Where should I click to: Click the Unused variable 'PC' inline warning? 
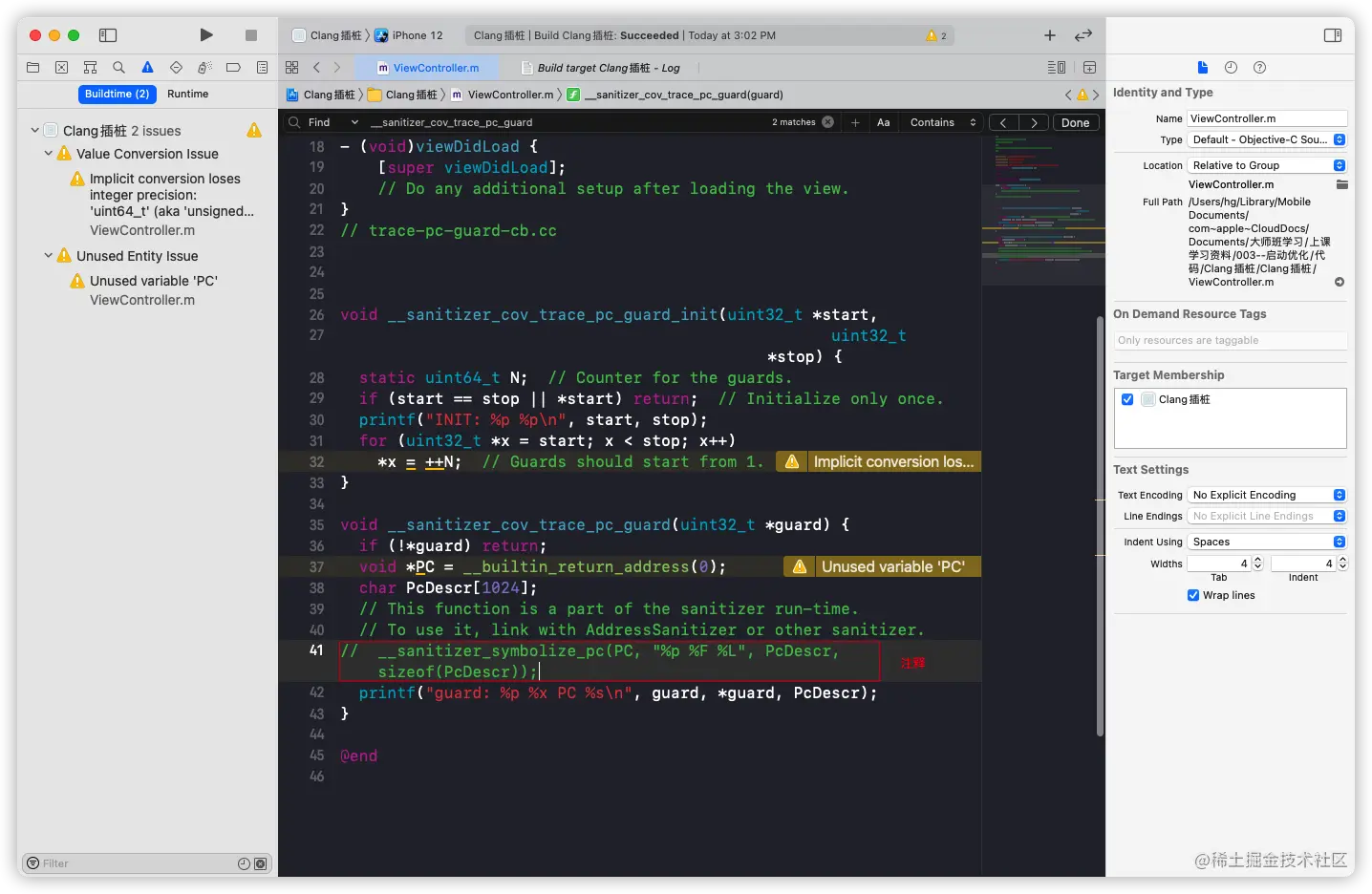click(x=883, y=566)
